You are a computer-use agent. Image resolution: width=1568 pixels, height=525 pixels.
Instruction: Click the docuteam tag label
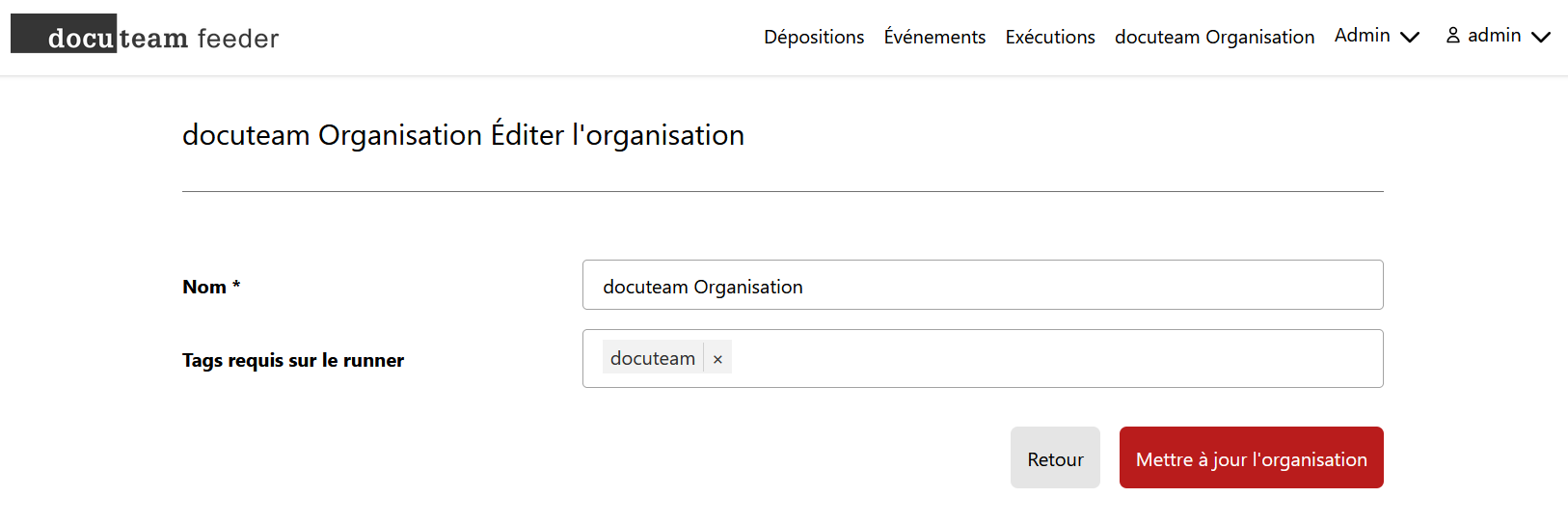coord(653,358)
